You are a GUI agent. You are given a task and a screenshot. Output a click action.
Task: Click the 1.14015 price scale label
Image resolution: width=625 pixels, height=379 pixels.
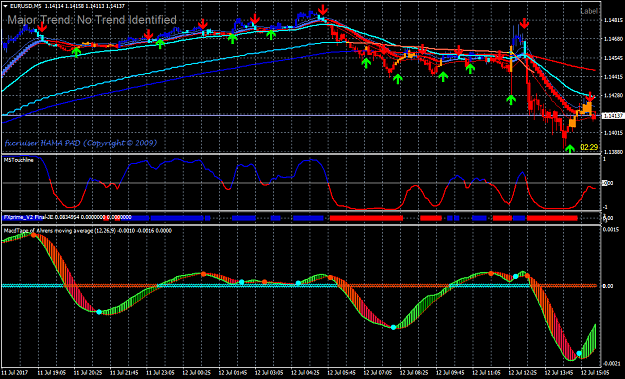point(613,133)
